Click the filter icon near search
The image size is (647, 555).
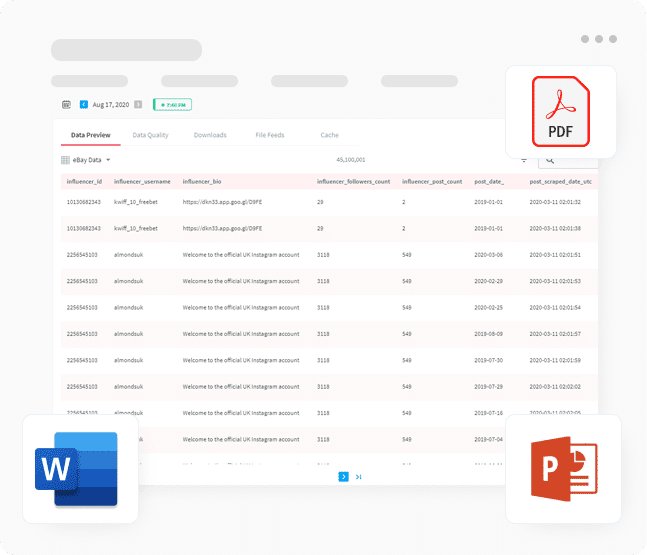pos(524,160)
